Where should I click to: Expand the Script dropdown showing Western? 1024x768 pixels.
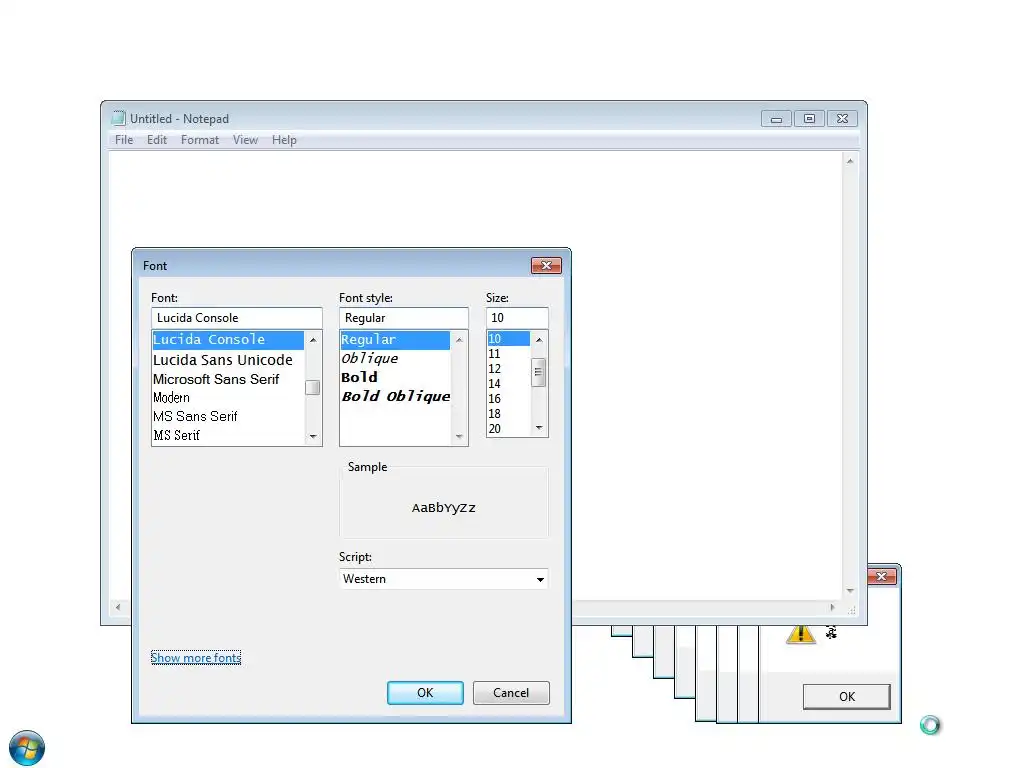point(443,579)
